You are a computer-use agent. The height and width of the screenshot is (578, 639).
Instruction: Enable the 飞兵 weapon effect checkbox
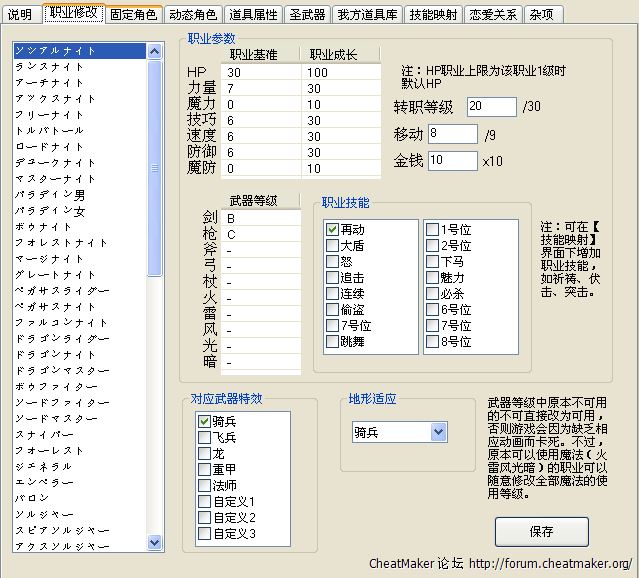[x=205, y=437]
